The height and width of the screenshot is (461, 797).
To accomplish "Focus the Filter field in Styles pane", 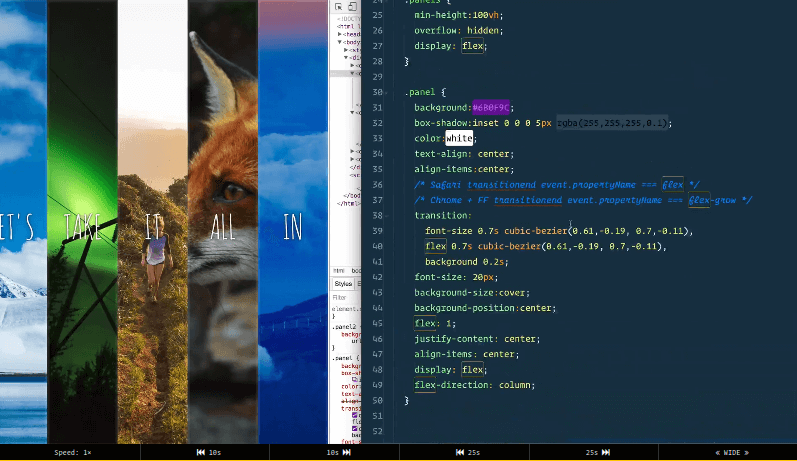I will click(x=346, y=297).
